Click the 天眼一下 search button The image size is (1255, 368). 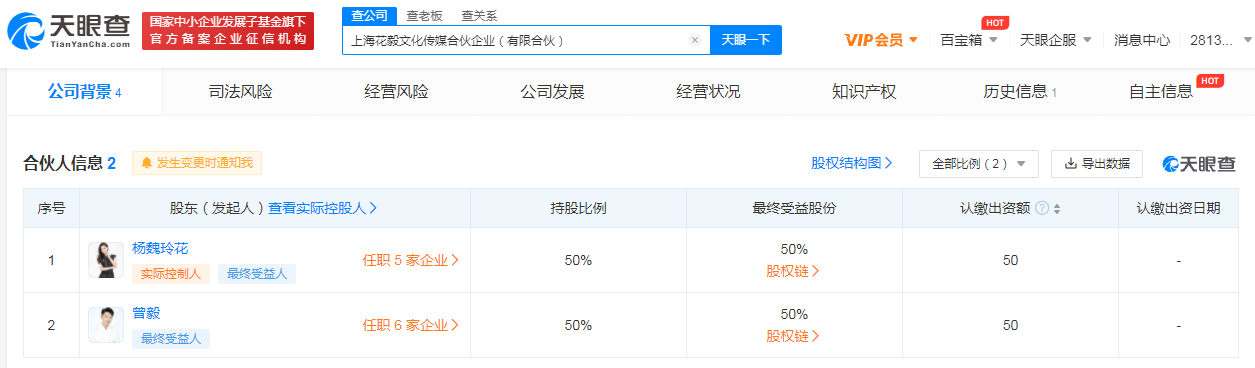[x=746, y=40]
